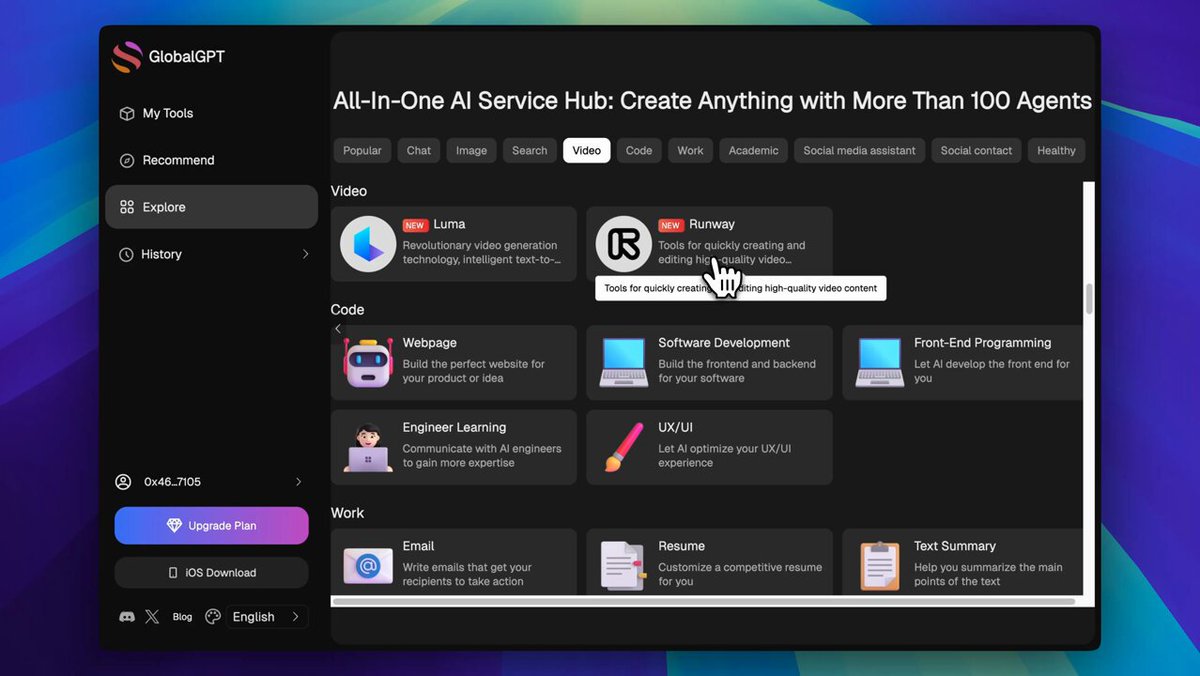Open the Email tool card title
This screenshot has height=676, width=1200.
pos(418,547)
